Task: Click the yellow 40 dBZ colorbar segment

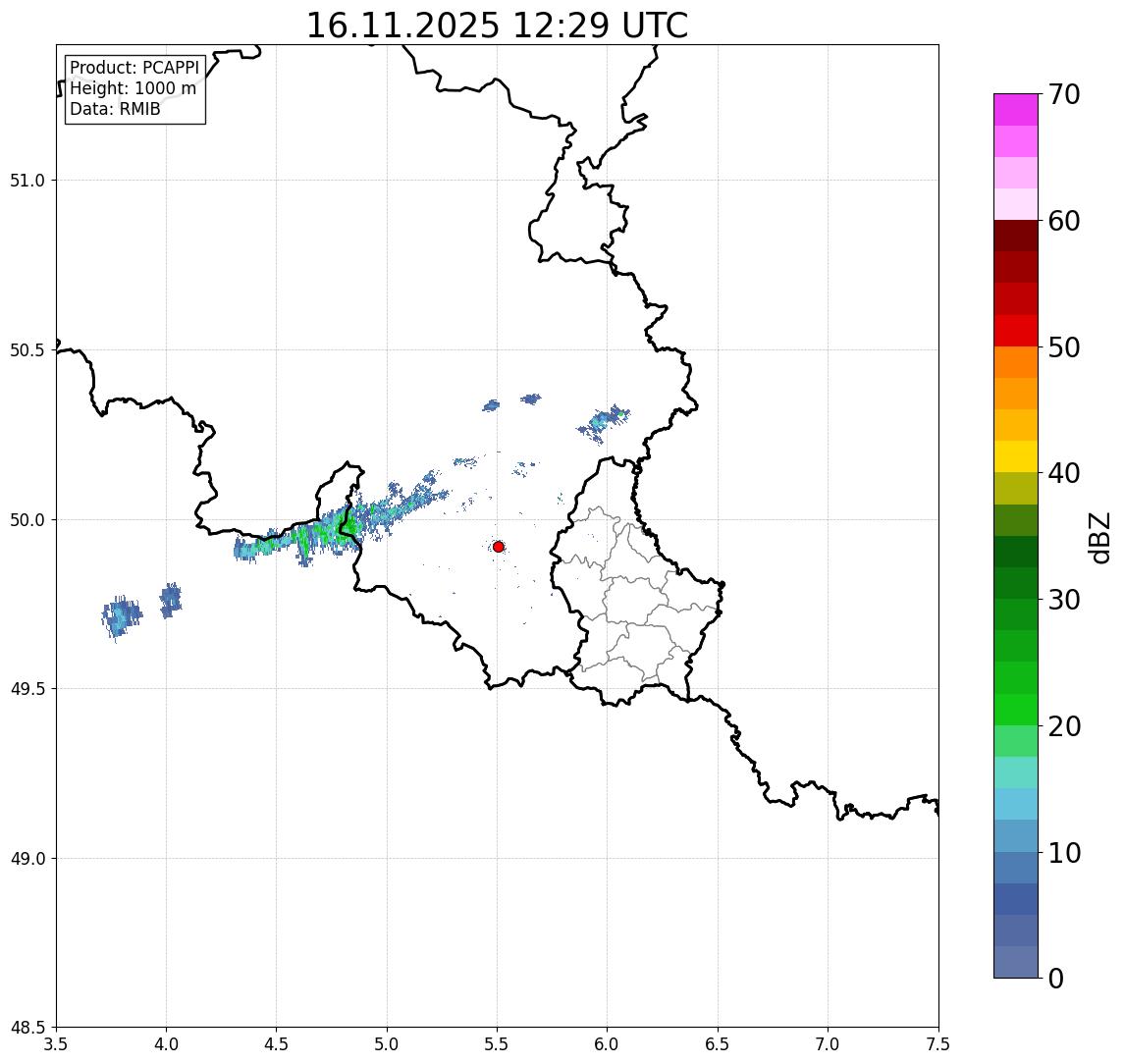Action: 1016,456
